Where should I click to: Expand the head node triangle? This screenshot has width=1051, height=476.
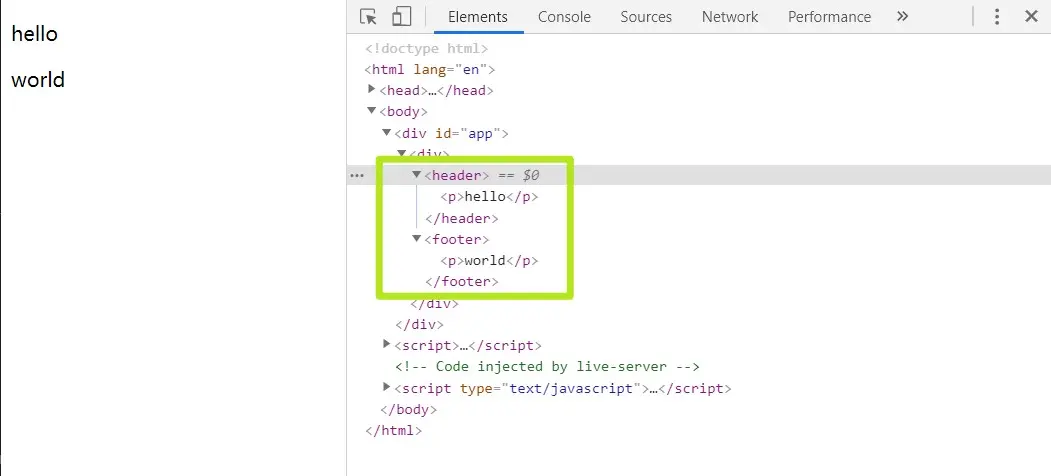pos(372,88)
